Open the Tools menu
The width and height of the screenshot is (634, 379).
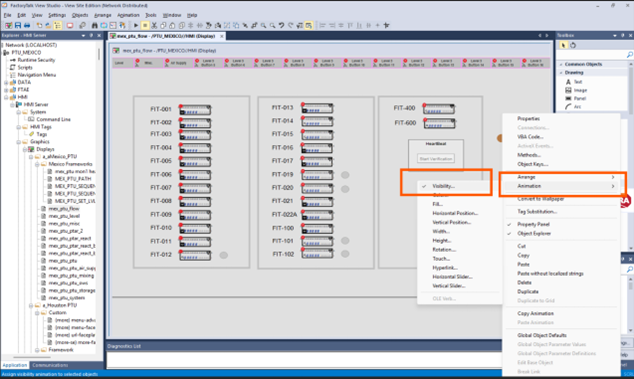[151, 15]
